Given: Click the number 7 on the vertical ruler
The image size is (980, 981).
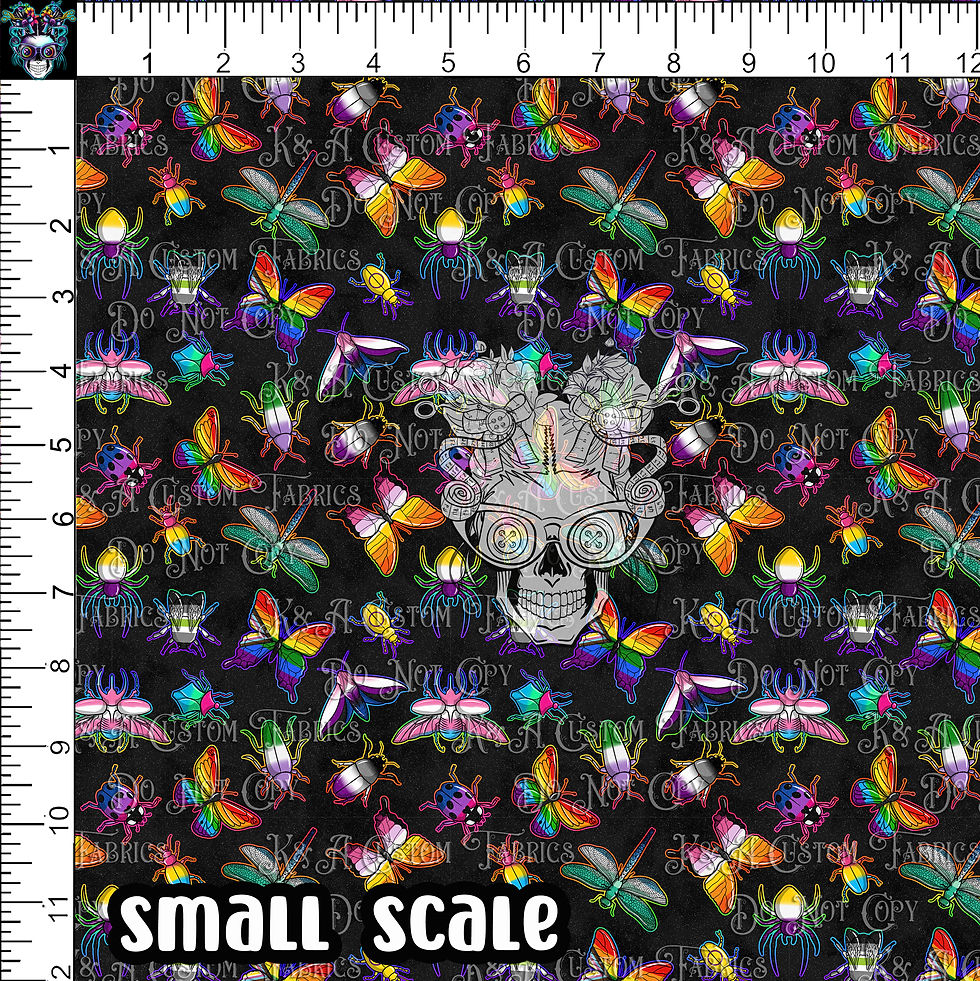Looking at the screenshot, I should [x=63, y=592].
